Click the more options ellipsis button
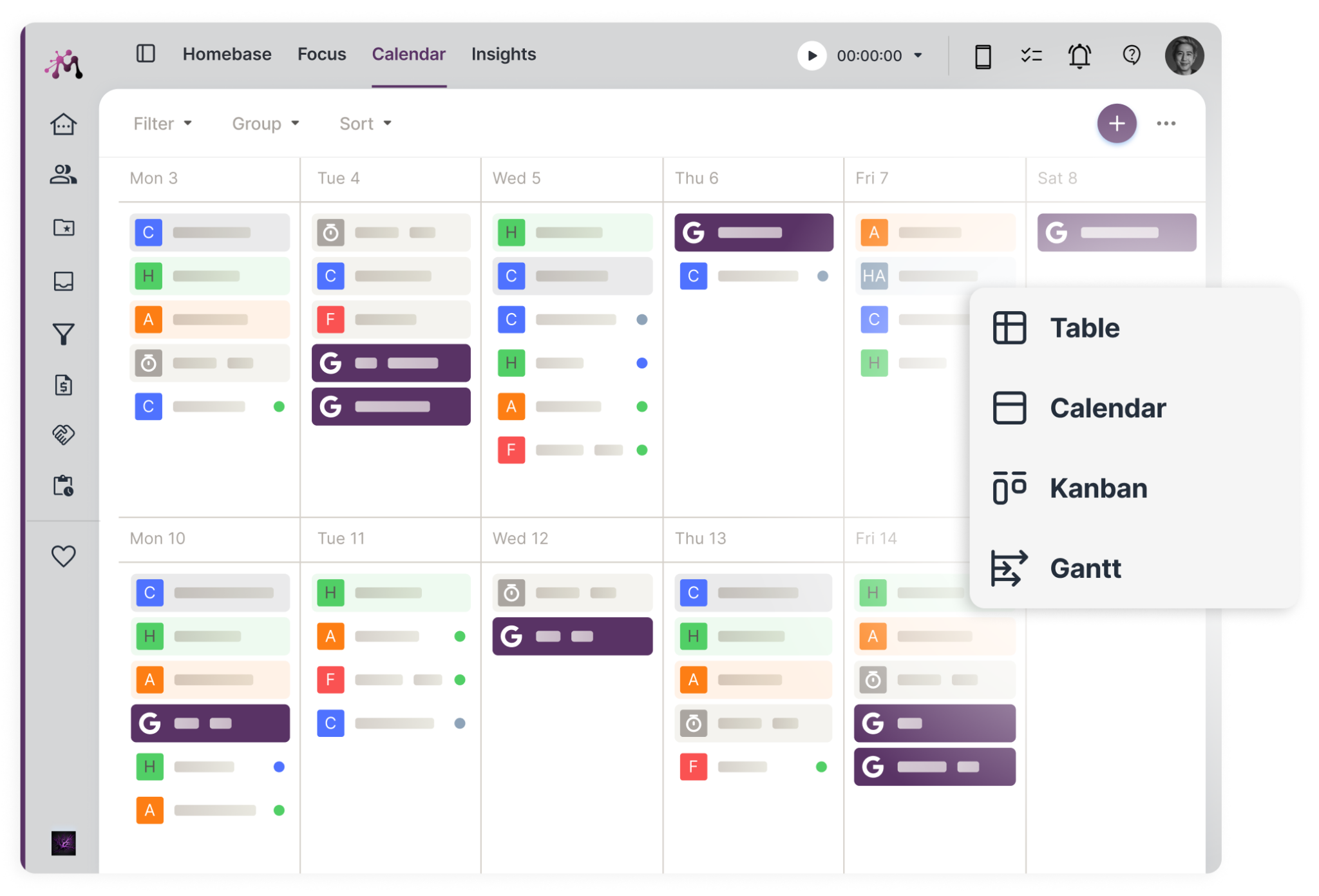The image size is (1319, 896). [1165, 122]
